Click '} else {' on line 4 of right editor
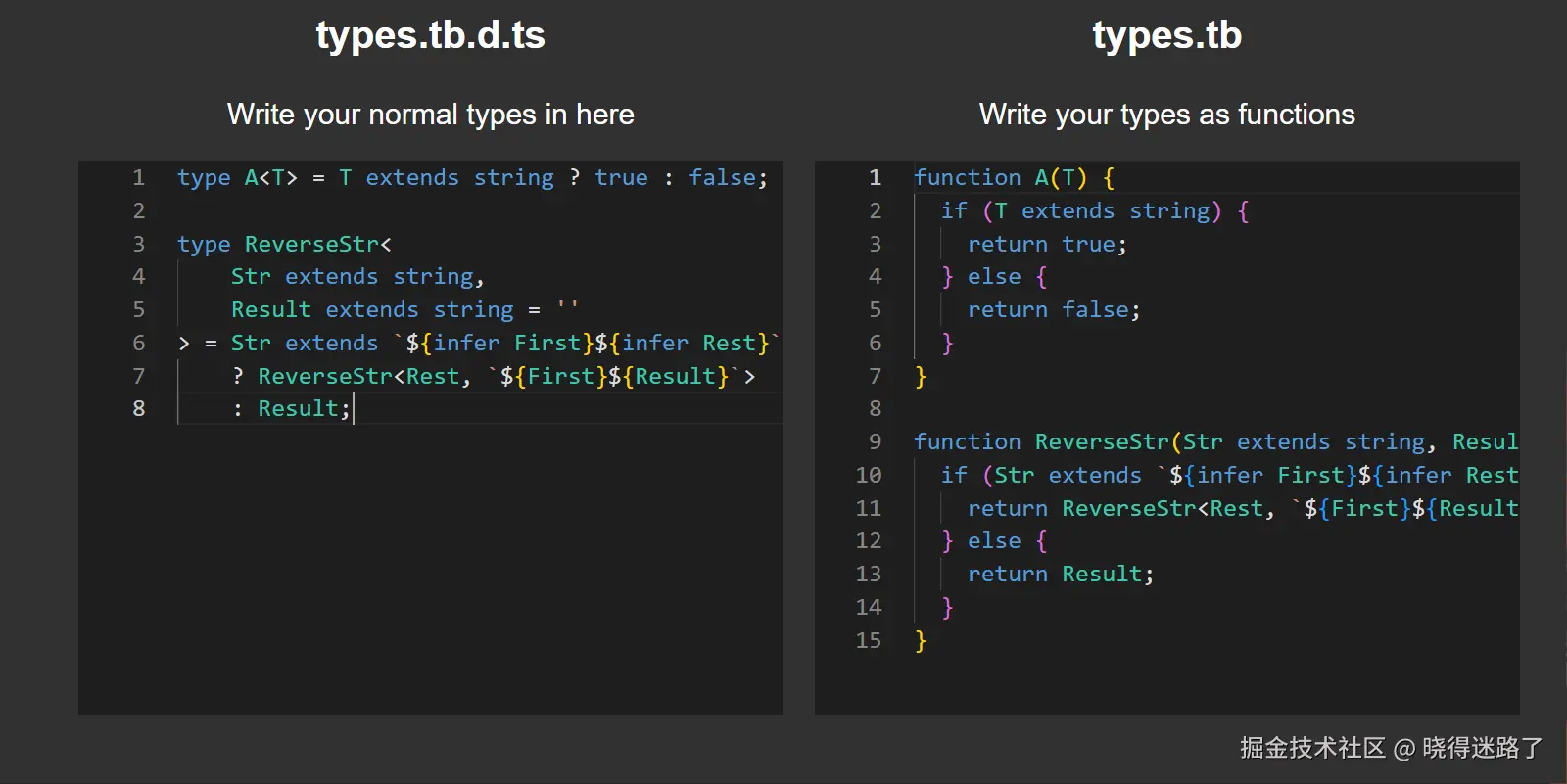The height and width of the screenshot is (784, 1567). (x=994, y=277)
